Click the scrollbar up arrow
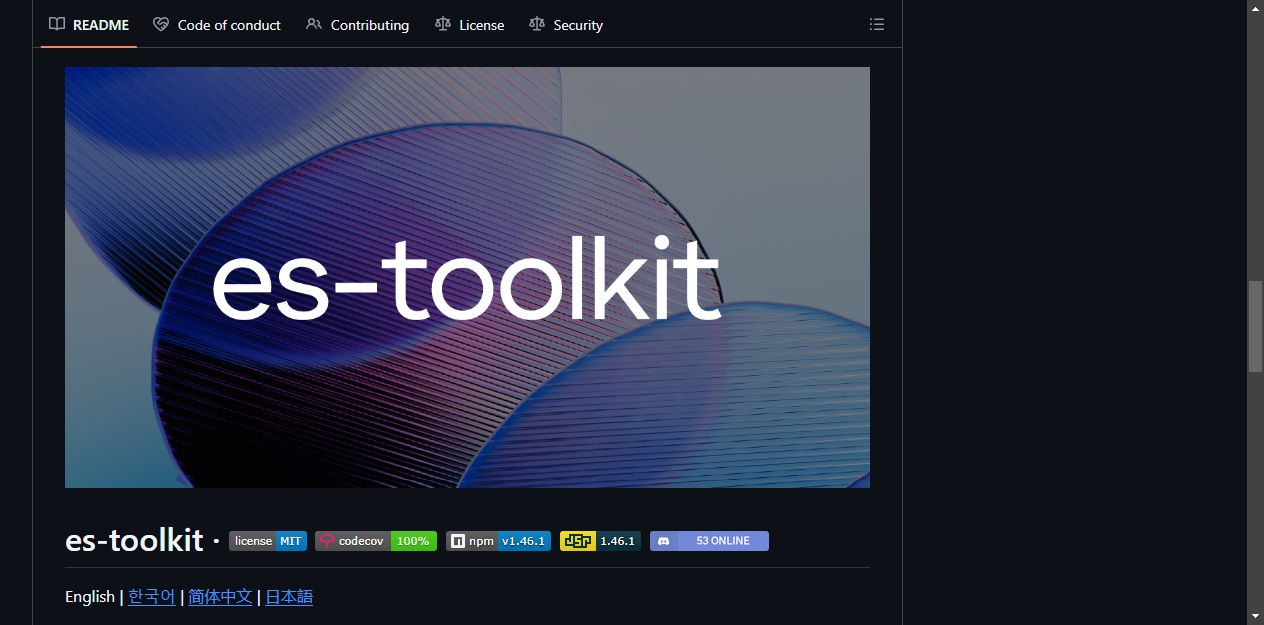This screenshot has height=625, width=1264. 1255,8
